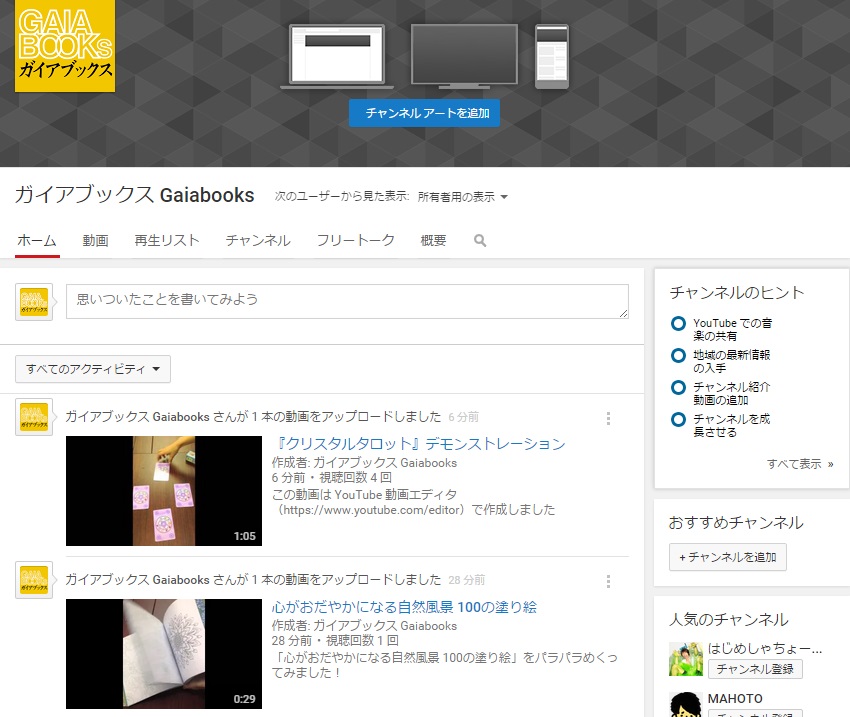Image resolution: width=850 pixels, height=717 pixels.
Task: Click avatar next to 6分前 upload activity
Action: (x=34, y=417)
